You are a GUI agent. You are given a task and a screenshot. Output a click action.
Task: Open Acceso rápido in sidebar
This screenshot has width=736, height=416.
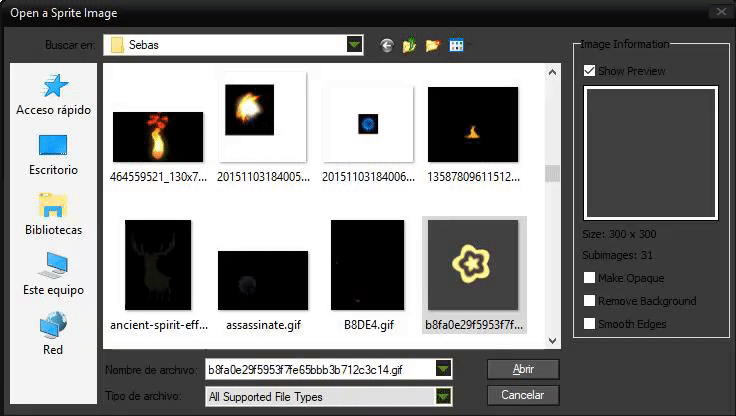point(54,95)
